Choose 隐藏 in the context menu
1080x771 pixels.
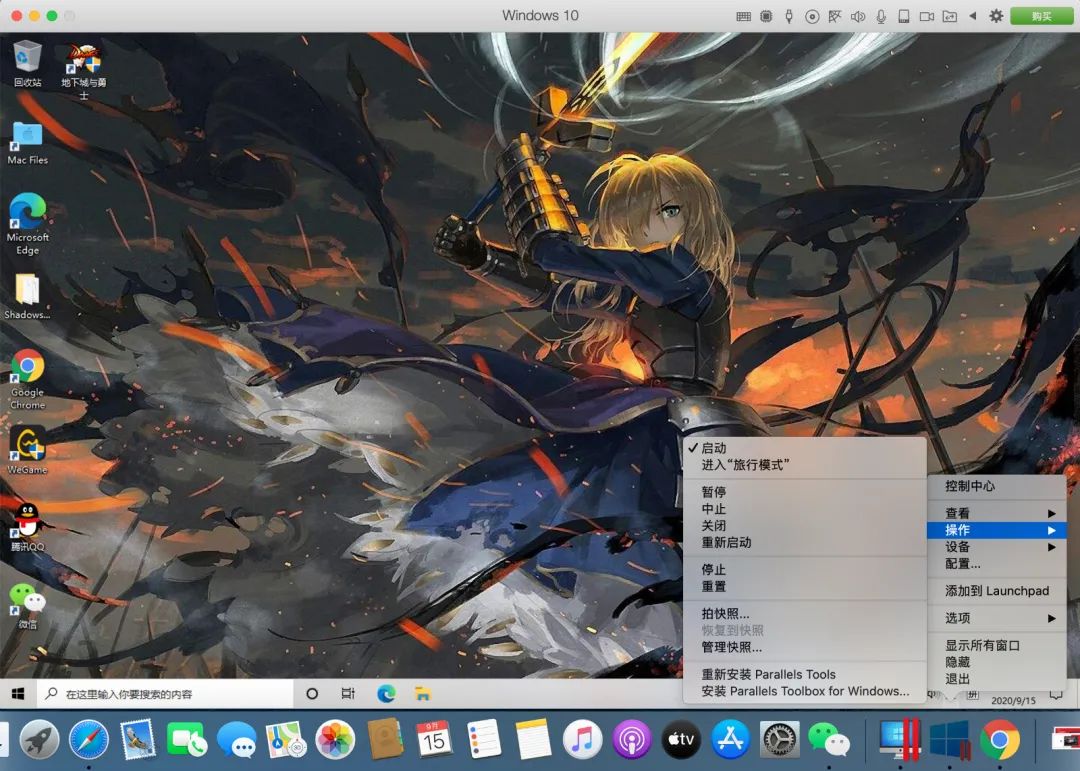(996, 662)
